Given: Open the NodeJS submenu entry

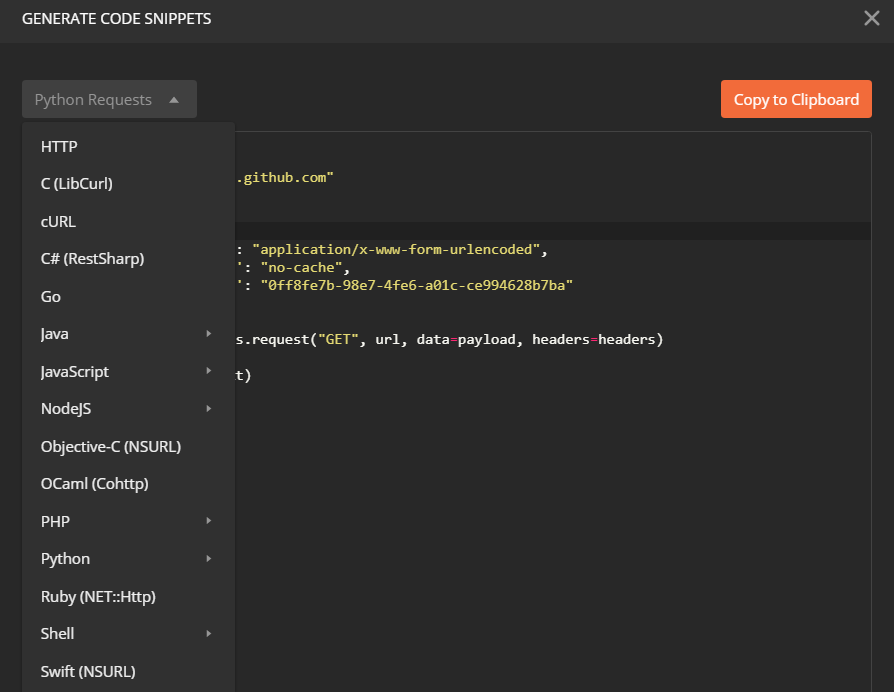Looking at the screenshot, I should (128, 409).
